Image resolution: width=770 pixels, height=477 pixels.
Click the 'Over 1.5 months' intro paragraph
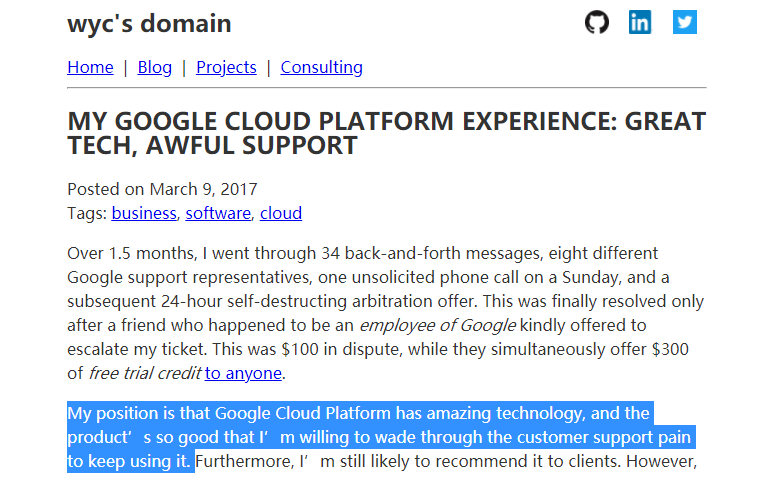(x=386, y=313)
